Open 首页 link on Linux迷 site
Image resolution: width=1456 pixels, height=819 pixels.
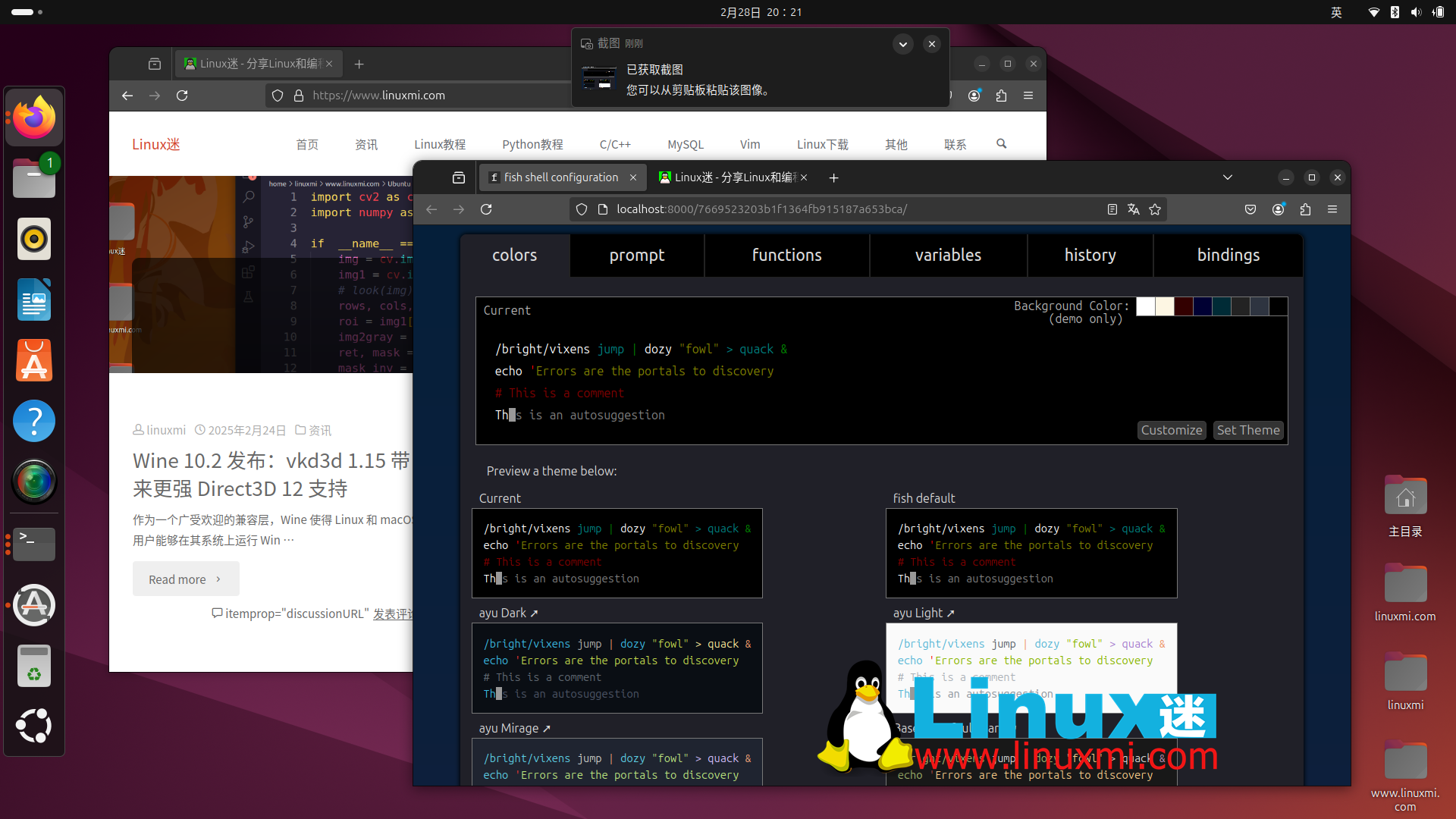[307, 145]
